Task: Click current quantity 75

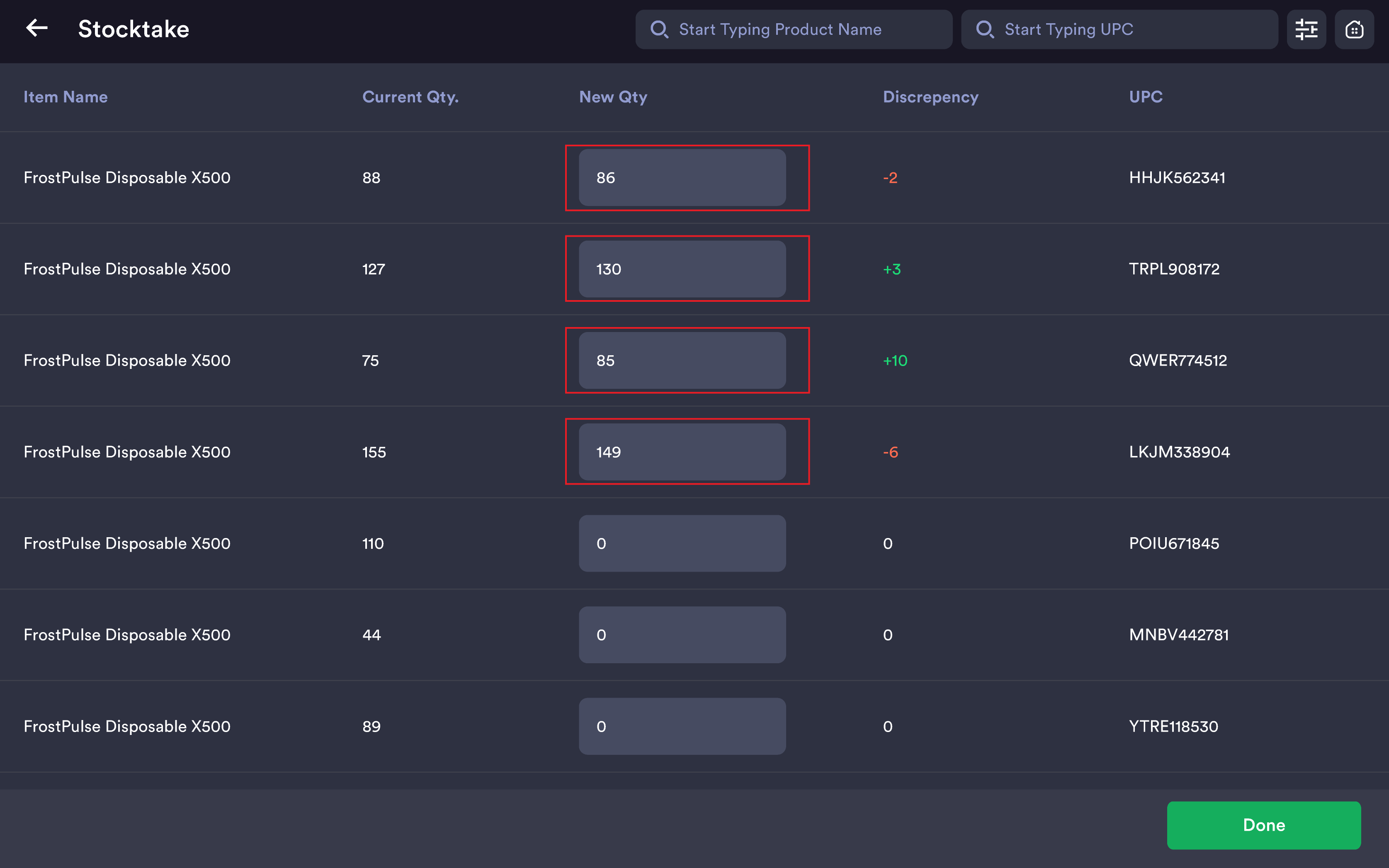Action: (370, 361)
